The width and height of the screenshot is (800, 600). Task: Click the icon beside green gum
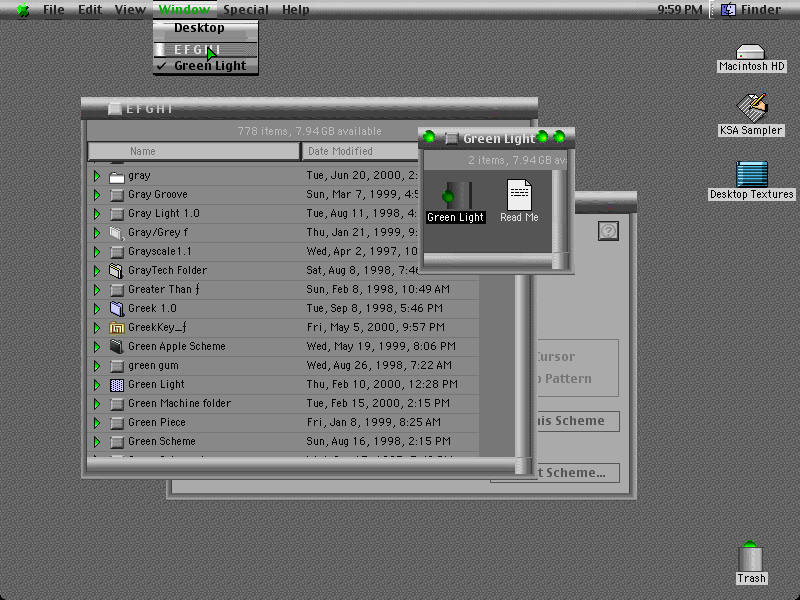point(117,366)
